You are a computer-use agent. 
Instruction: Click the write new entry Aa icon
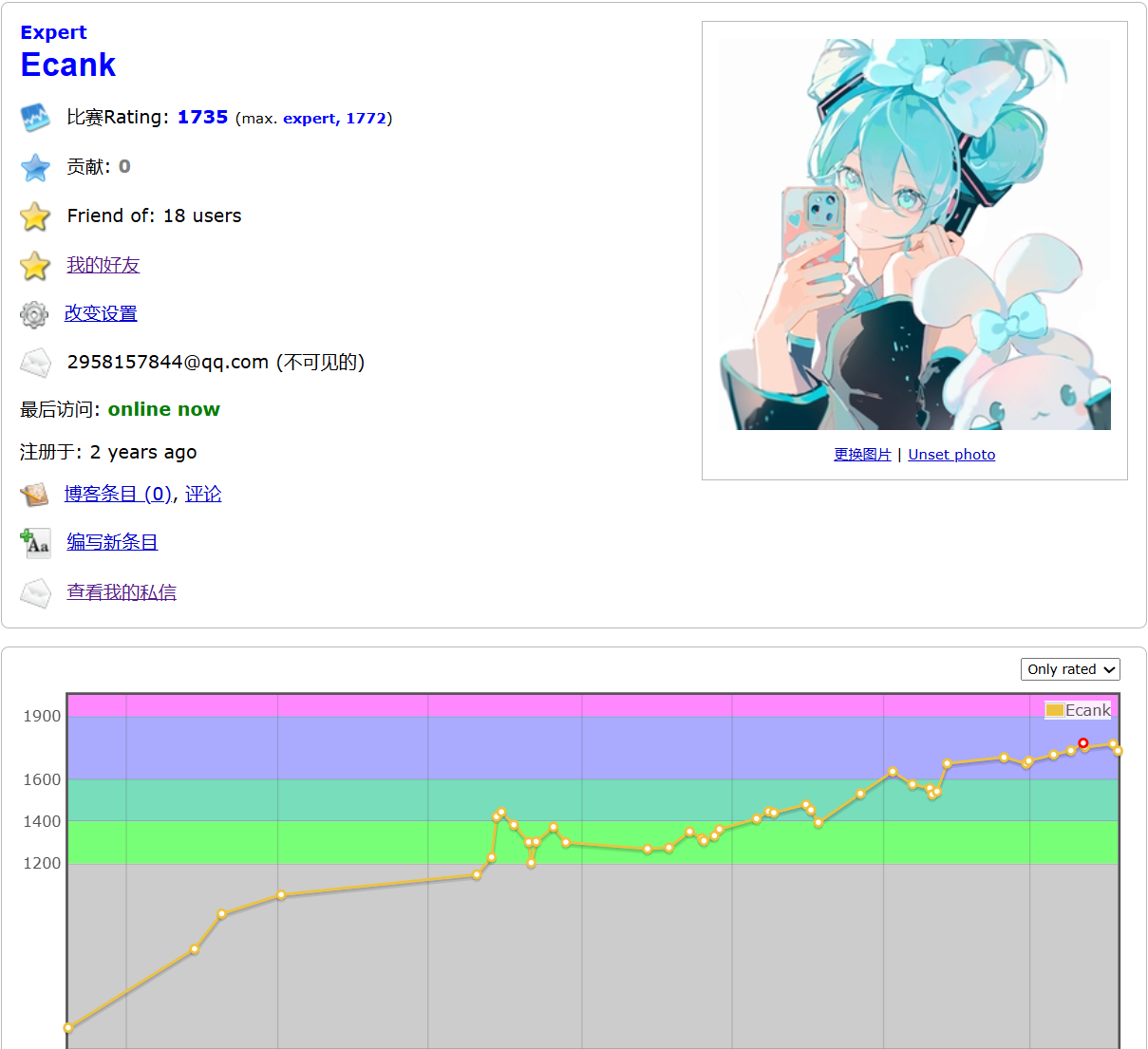pos(35,543)
